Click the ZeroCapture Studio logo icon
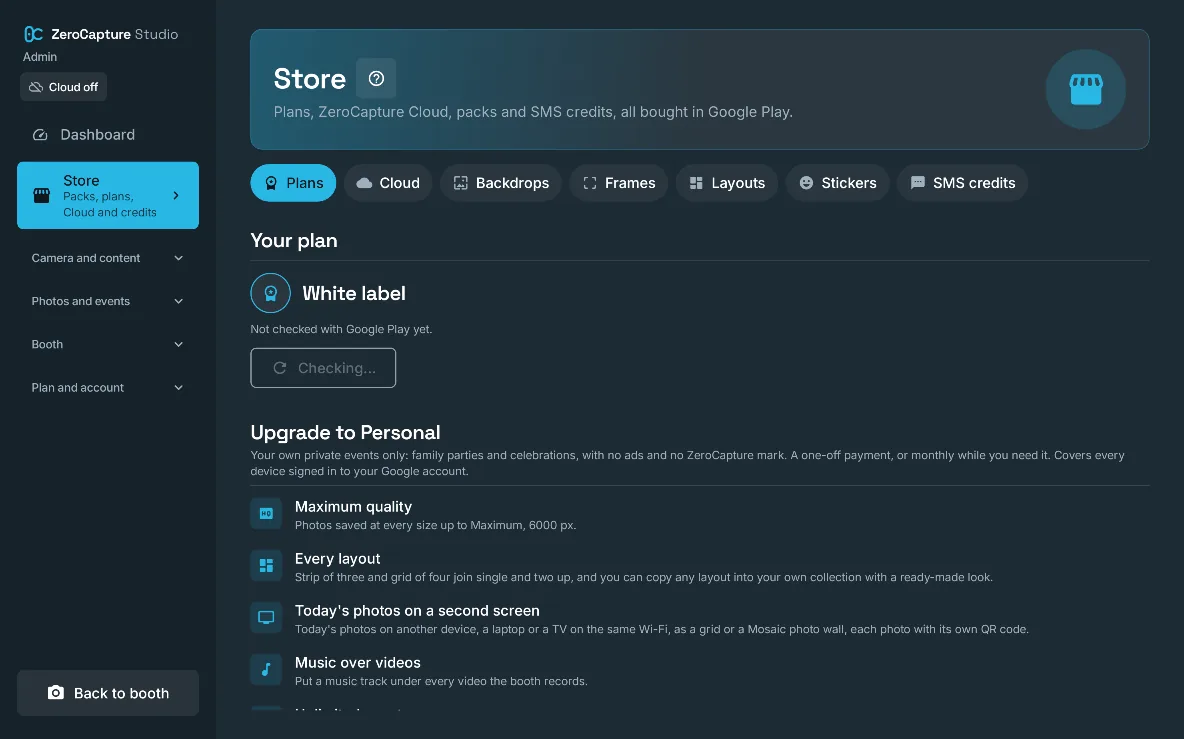The height and width of the screenshot is (739, 1184). point(33,34)
